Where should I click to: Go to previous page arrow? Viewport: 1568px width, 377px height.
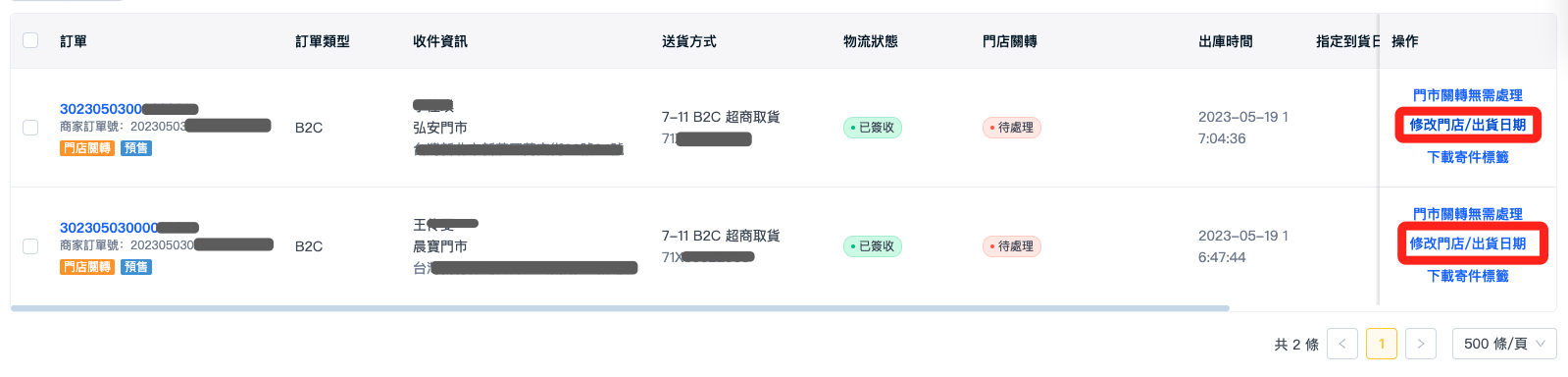point(1342,344)
